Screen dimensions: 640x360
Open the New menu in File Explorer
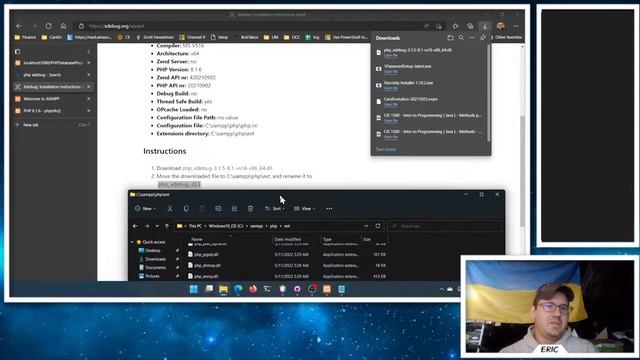(145, 209)
